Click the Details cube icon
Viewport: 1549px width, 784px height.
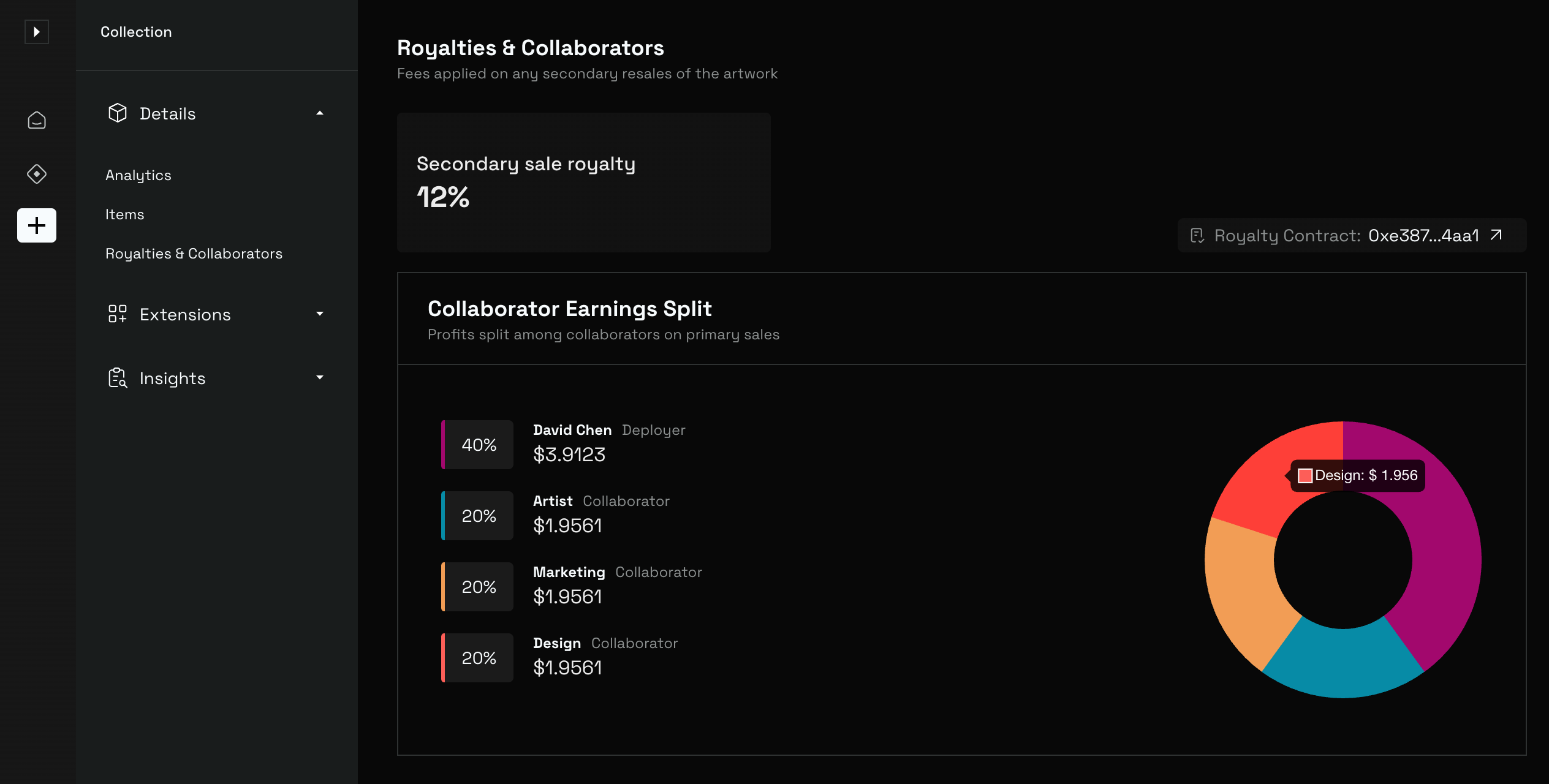click(x=117, y=113)
